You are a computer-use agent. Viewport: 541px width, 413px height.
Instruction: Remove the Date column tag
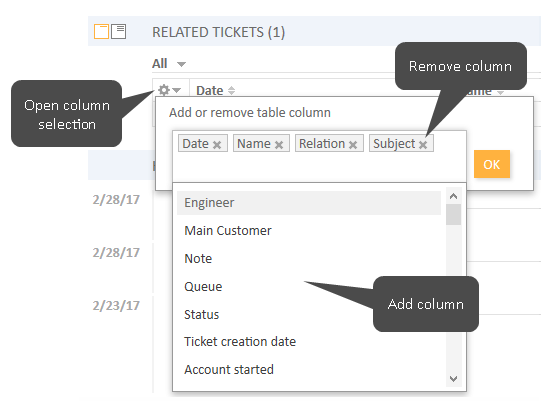coord(217,145)
